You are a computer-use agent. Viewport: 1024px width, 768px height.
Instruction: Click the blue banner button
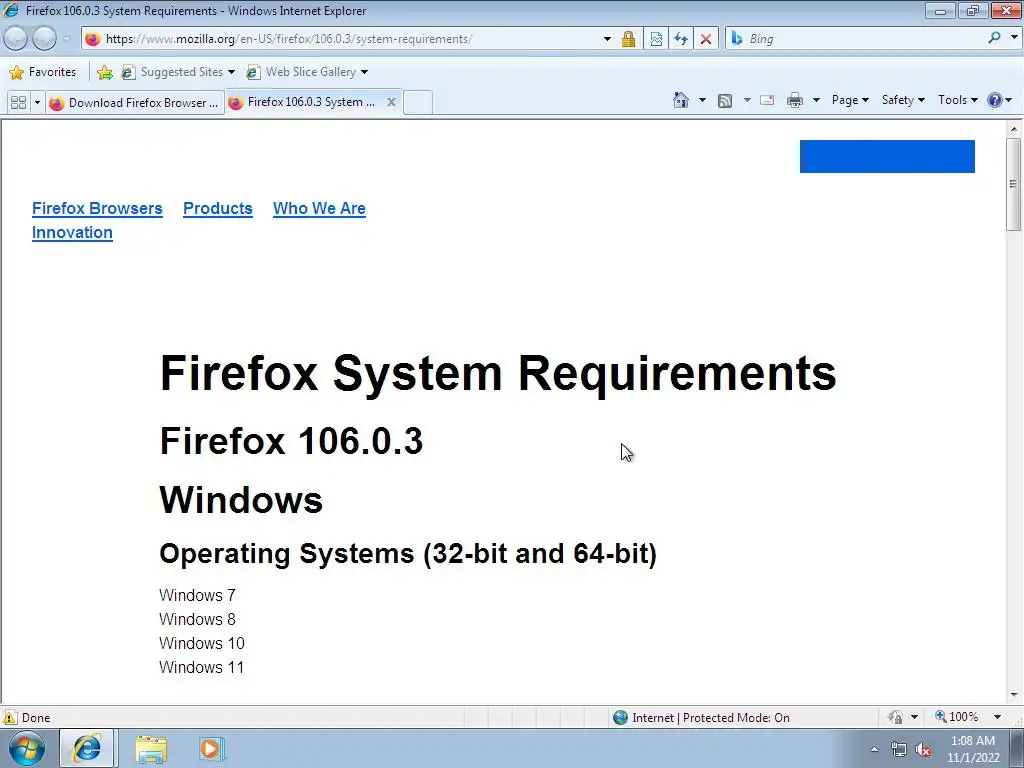click(887, 156)
